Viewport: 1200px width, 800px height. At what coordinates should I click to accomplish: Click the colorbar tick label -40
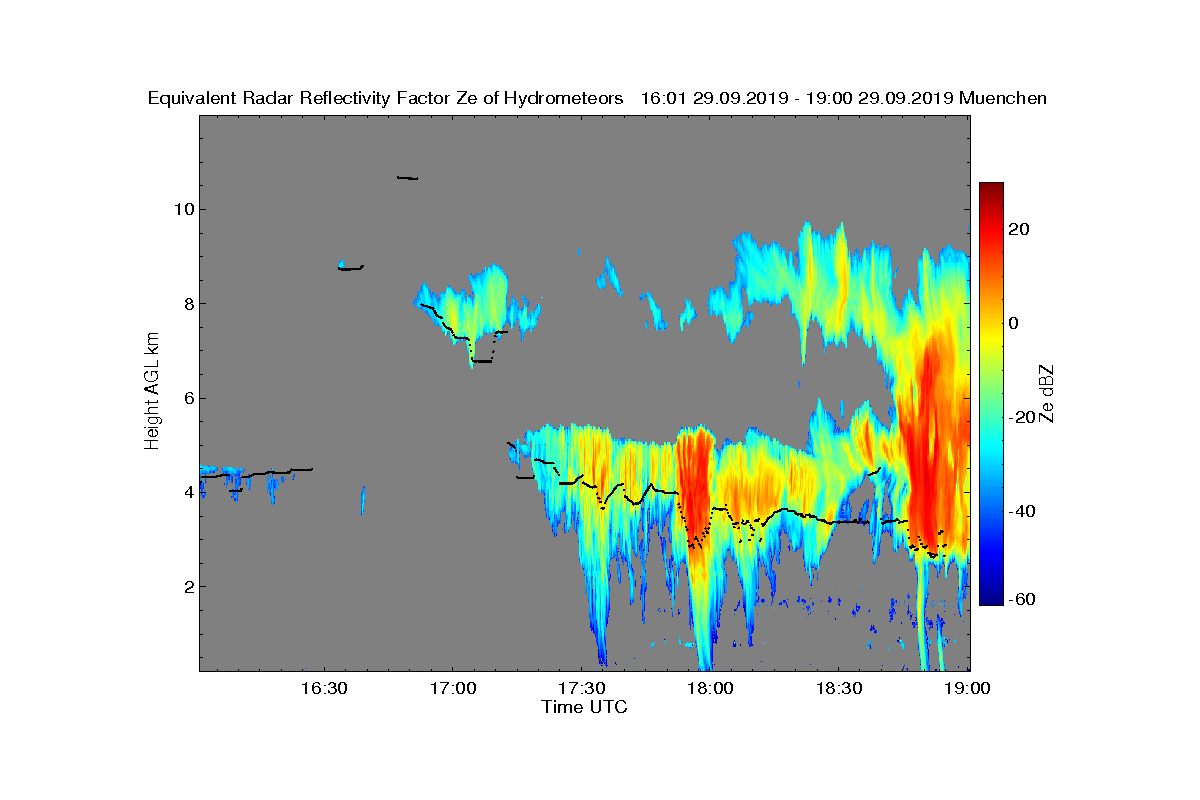[x=1021, y=511]
